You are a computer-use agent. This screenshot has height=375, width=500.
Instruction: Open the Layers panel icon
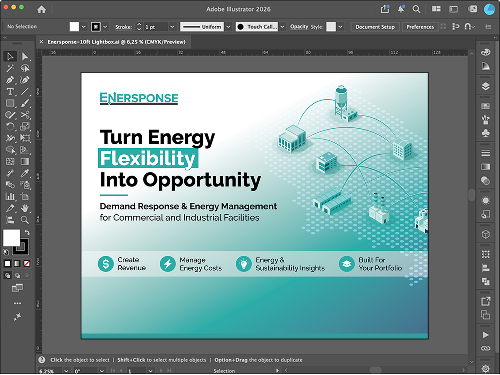tap(486, 86)
